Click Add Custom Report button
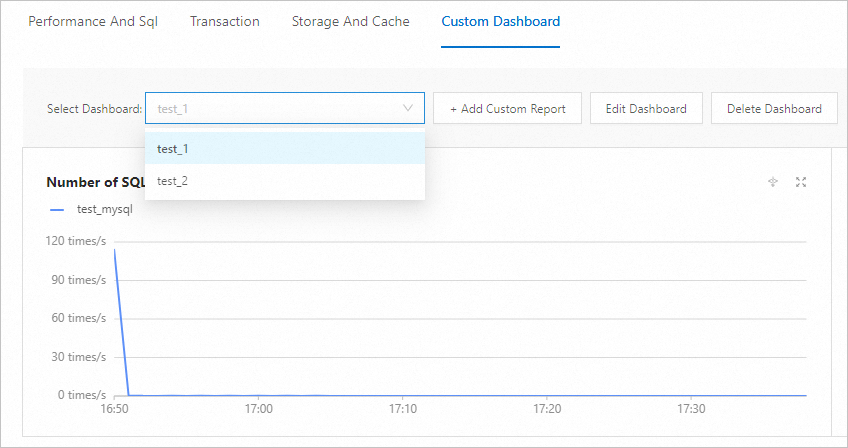848x448 pixels. [x=507, y=109]
